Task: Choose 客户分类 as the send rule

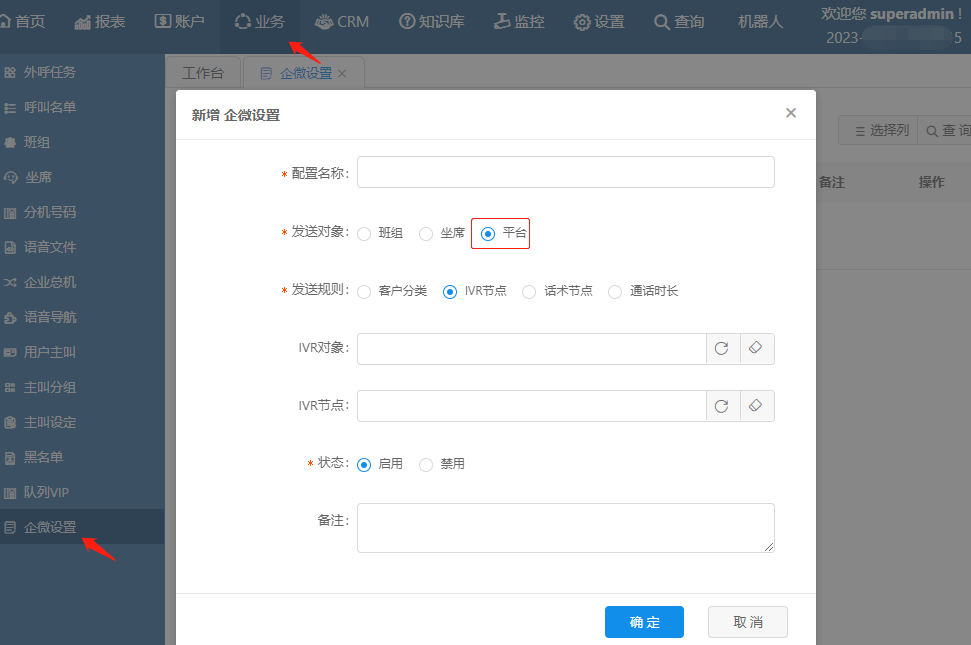Action: 364,292
